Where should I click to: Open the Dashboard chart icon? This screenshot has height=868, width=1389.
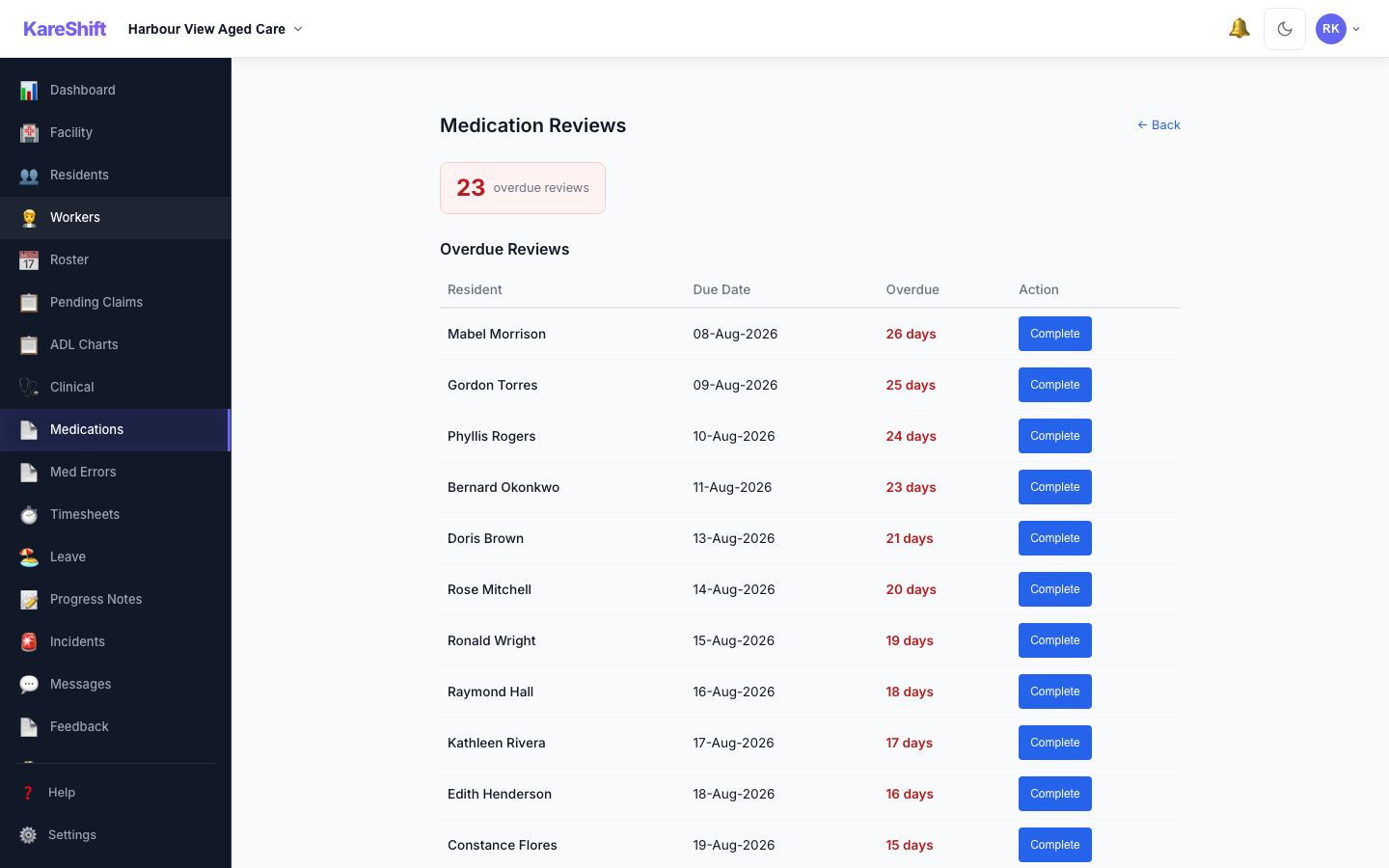point(29,90)
